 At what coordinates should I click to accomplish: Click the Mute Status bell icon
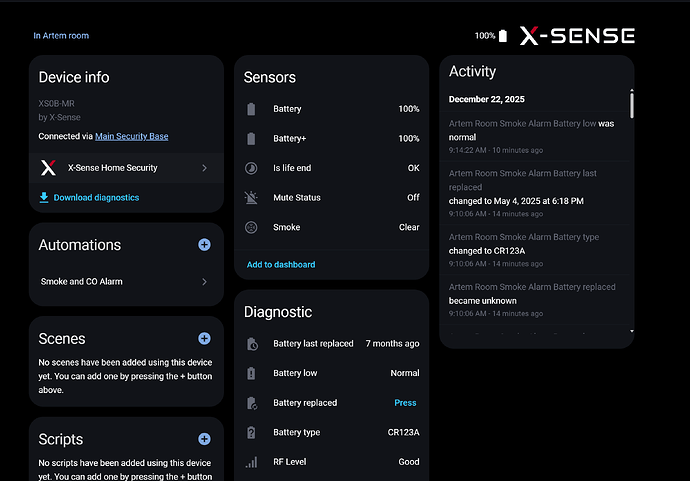coord(251,198)
